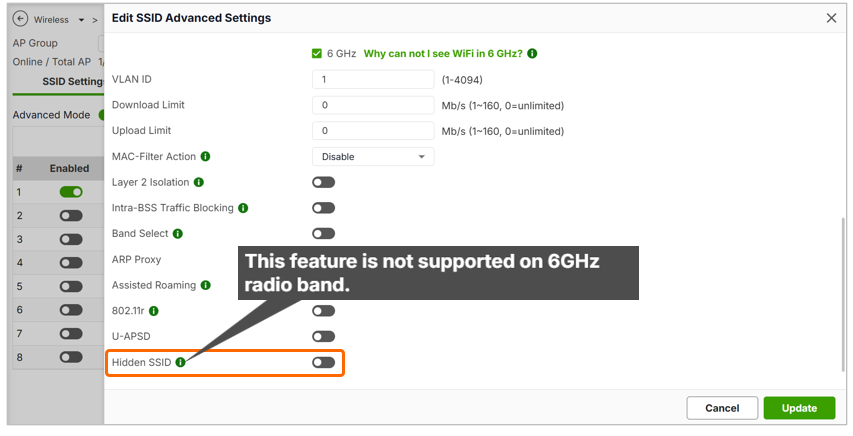Toggle the U-APSD switch
Viewport: 853px width, 436px height.
[323, 336]
